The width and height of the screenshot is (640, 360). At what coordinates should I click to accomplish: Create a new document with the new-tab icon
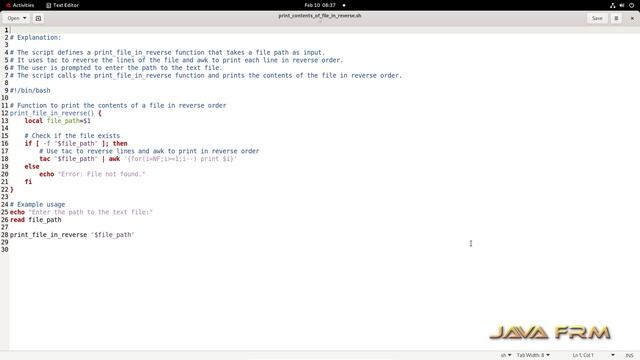tap(38, 18)
